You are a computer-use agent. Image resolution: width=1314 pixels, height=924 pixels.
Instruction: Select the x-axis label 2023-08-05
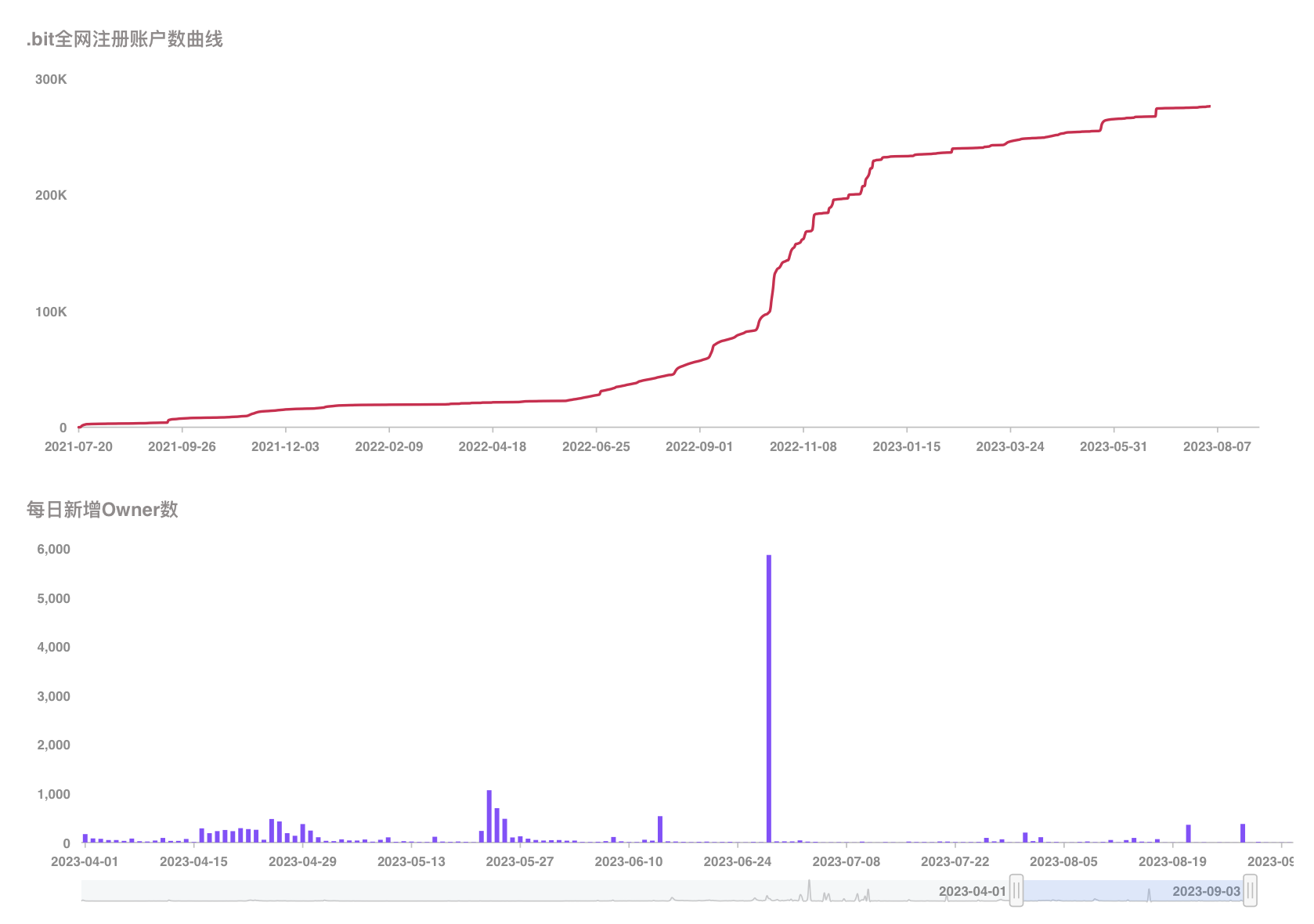pos(1063,861)
